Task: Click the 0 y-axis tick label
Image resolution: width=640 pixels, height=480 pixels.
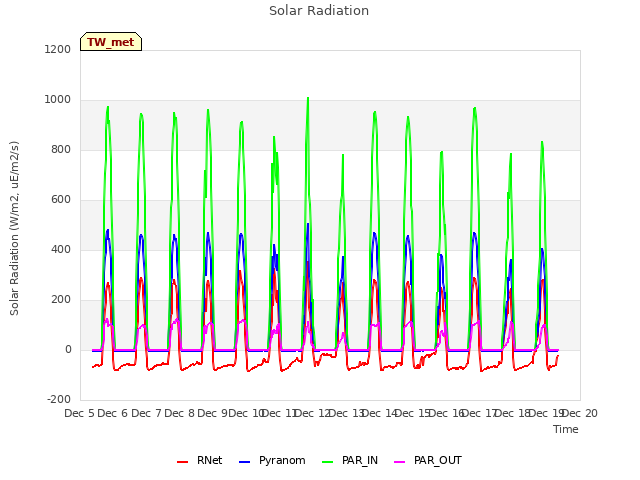Action: pos(68,349)
